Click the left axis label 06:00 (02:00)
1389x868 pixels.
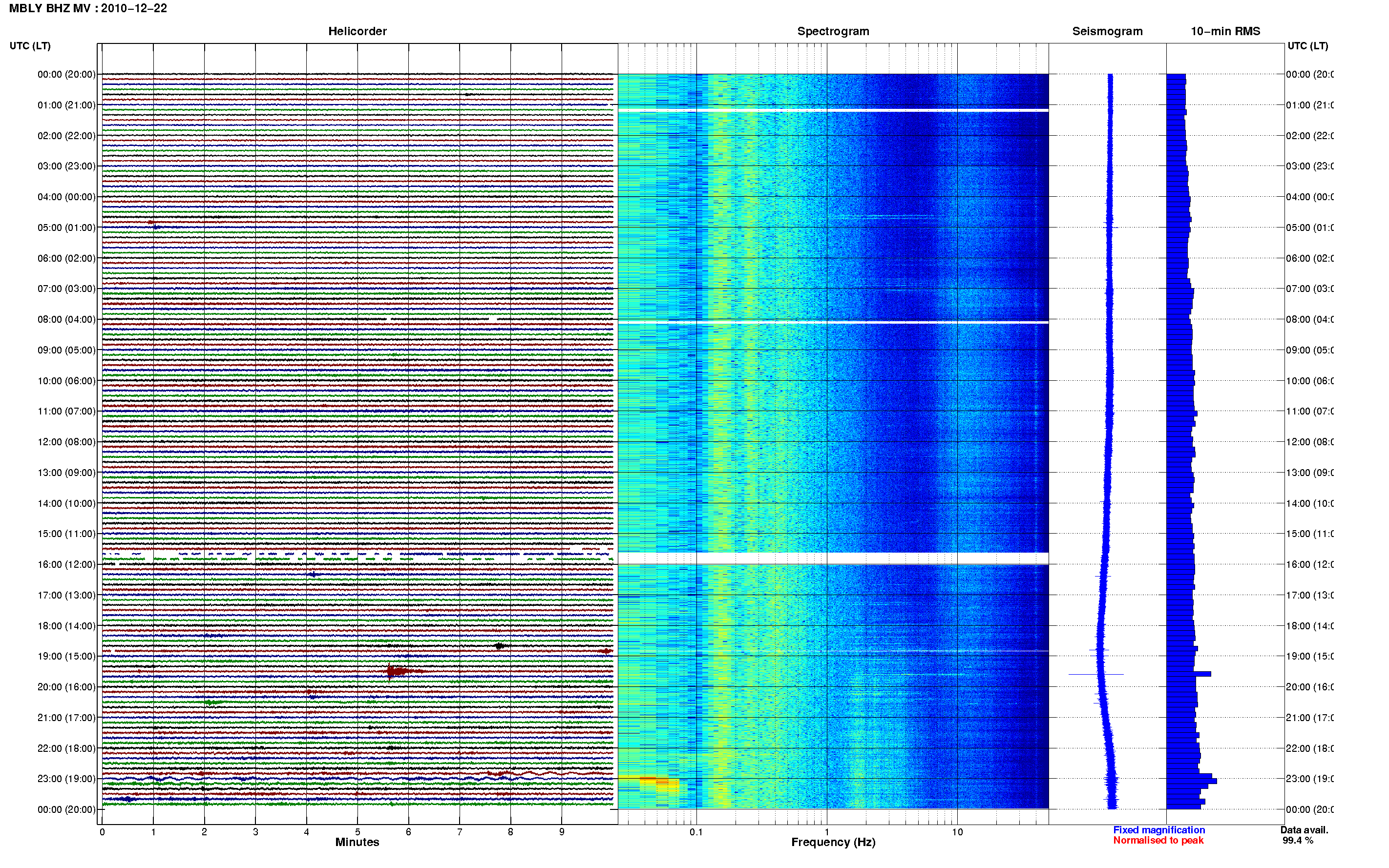coord(66,259)
